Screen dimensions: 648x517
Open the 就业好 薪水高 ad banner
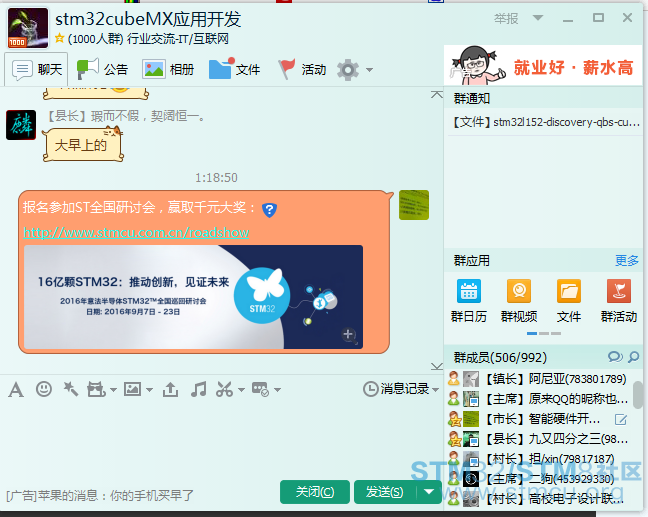pyautogui.click(x=543, y=66)
